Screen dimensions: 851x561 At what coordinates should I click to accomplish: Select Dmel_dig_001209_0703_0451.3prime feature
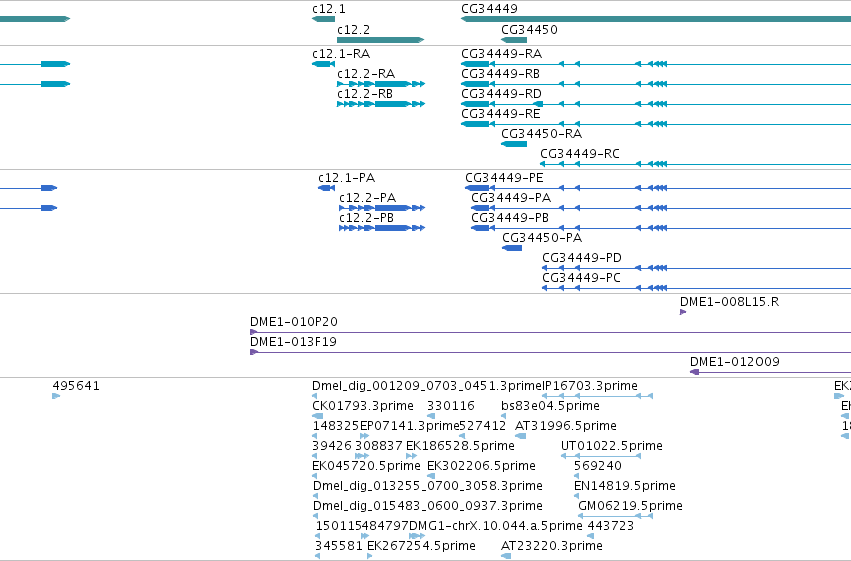pyautogui.click(x=315, y=396)
